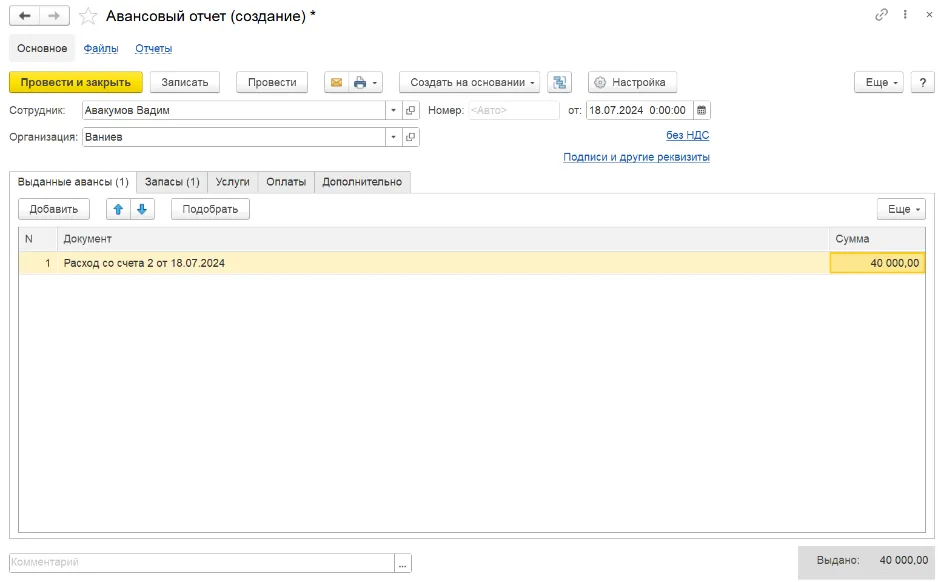Open the Настройка settings button

[x=632, y=83]
